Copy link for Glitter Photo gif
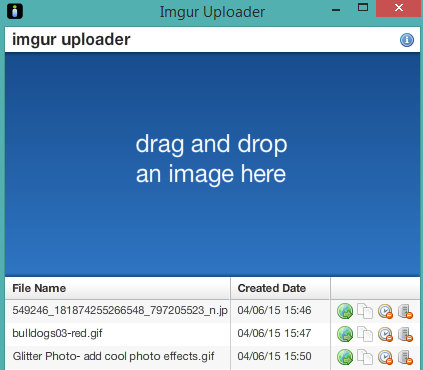This screenshot has height=370, width=423. [x=365, y=357]
